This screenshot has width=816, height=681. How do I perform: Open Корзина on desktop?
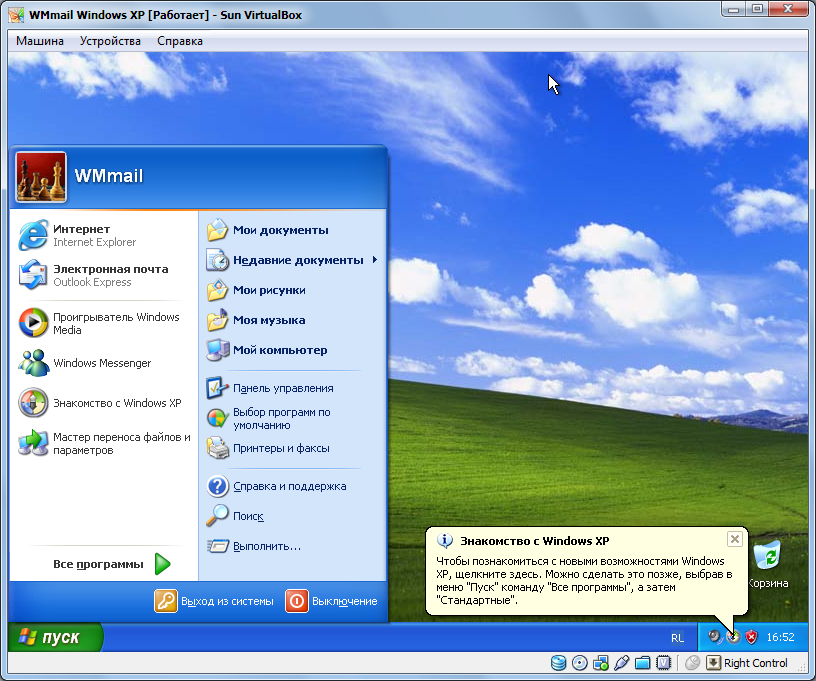(768, 565)
